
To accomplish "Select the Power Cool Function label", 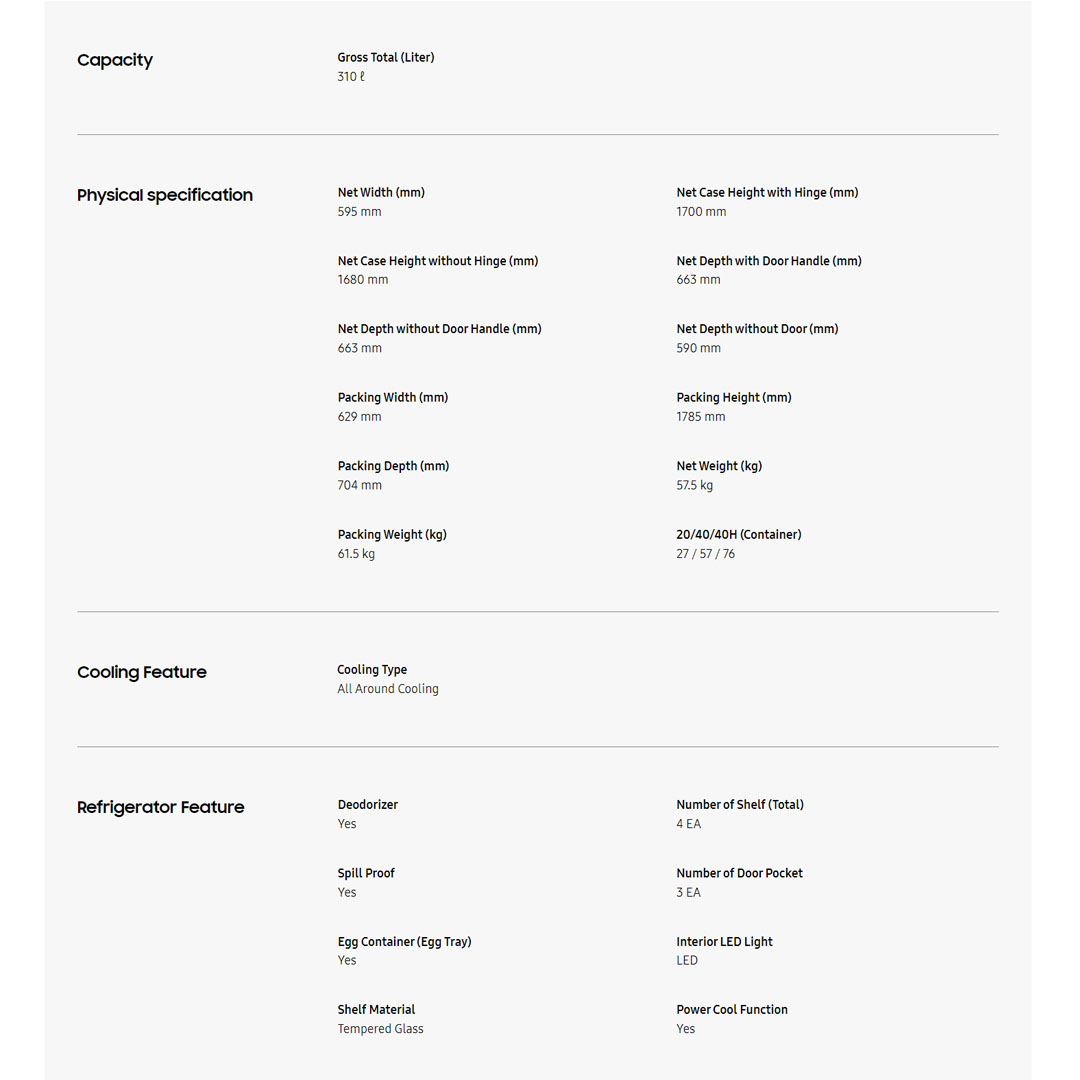I will click(x=732, y=1010).
